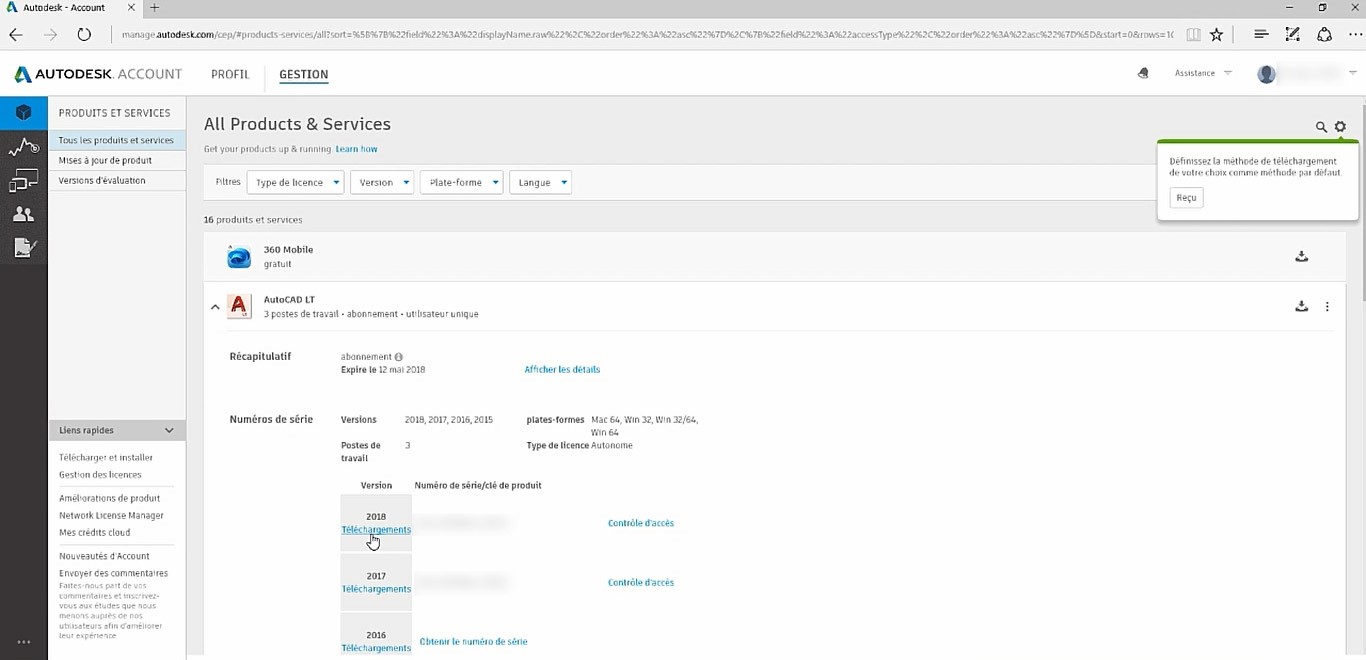Open the user management people icon

pos(24,214)
